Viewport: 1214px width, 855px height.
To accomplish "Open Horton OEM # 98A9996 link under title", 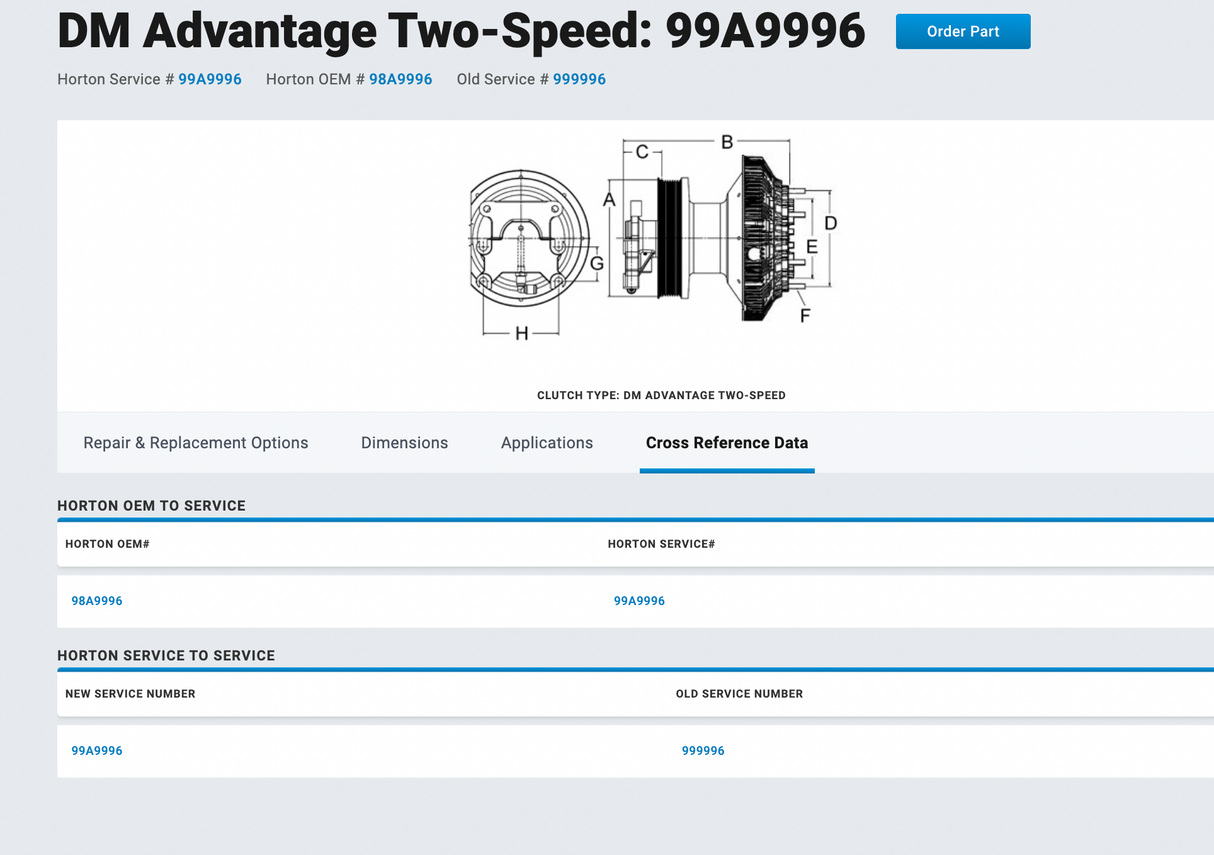I will [400, 79].
